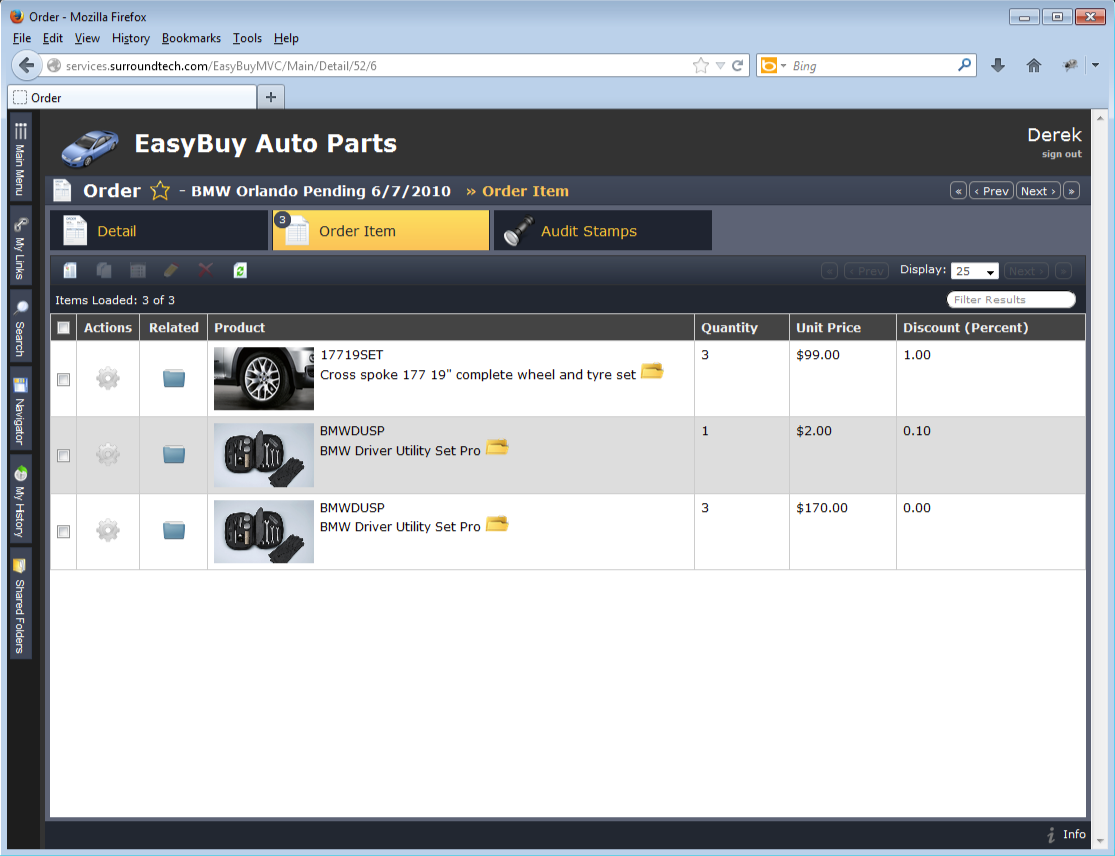Open related folder for 17719SET row
1115x856 pixels.
click(174, 378)
